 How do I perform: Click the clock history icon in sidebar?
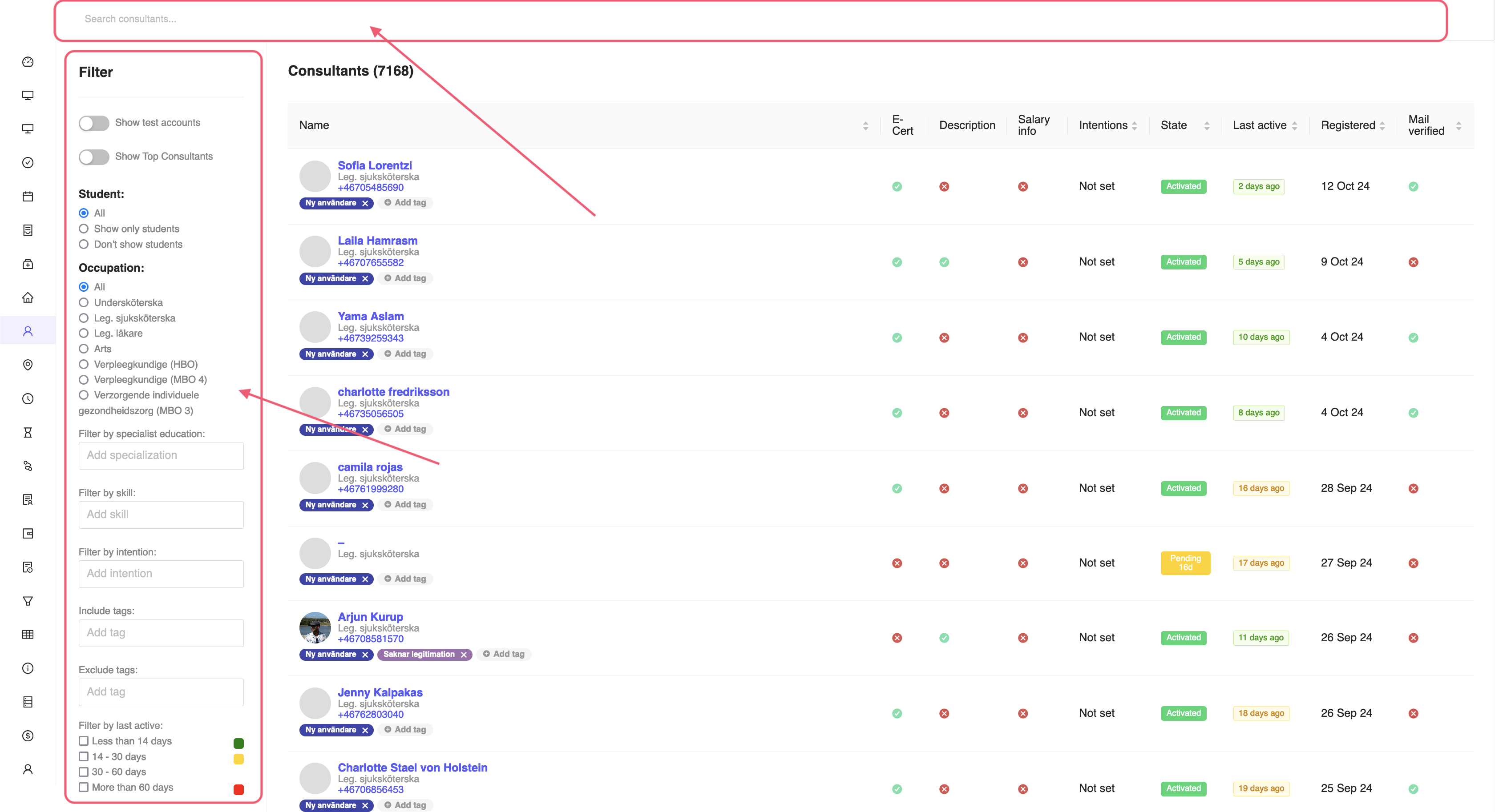[x=28, y=398]
